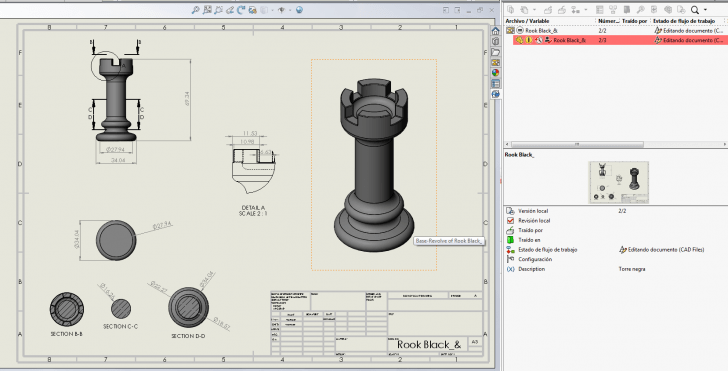The height and width of the screenshot is (371, 728).
Task: Open the Display Style dropdown arrow
Action: point(273,10)
